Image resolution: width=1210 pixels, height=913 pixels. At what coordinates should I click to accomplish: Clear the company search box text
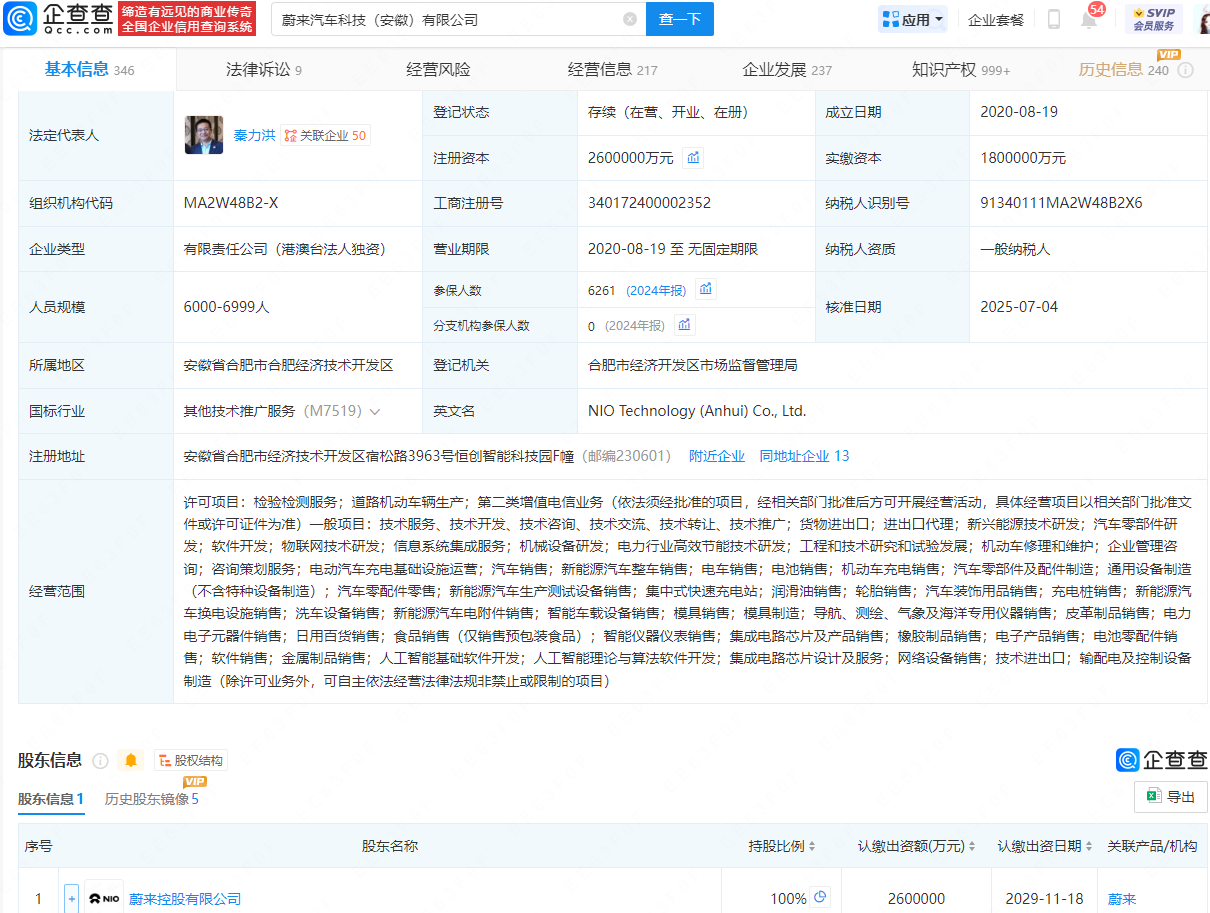click(630, 19)
